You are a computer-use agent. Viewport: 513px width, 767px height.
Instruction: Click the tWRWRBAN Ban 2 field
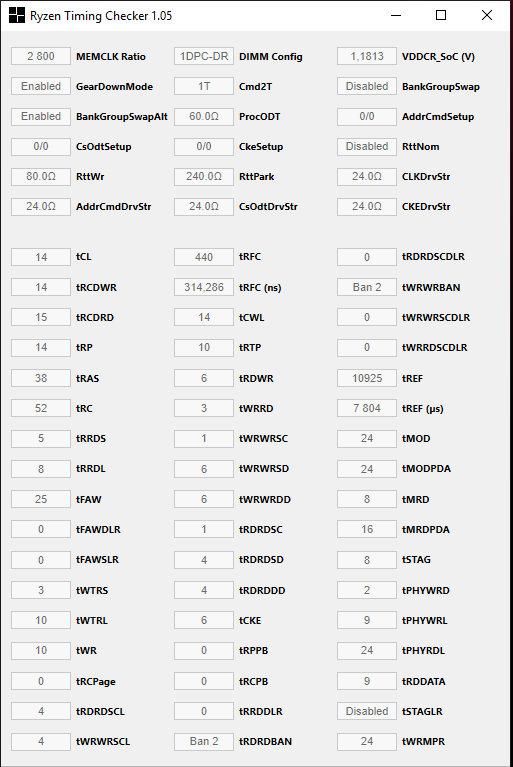tap(367, 287)
